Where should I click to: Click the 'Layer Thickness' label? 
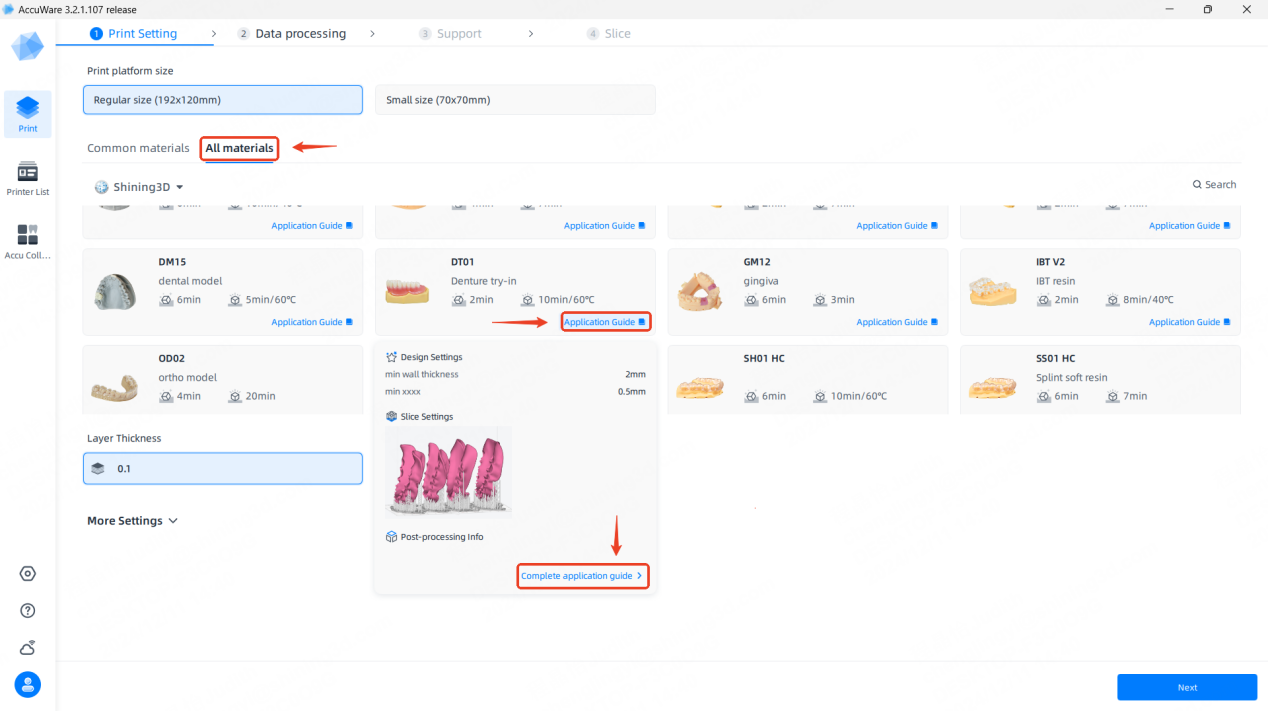pos(124,438)
